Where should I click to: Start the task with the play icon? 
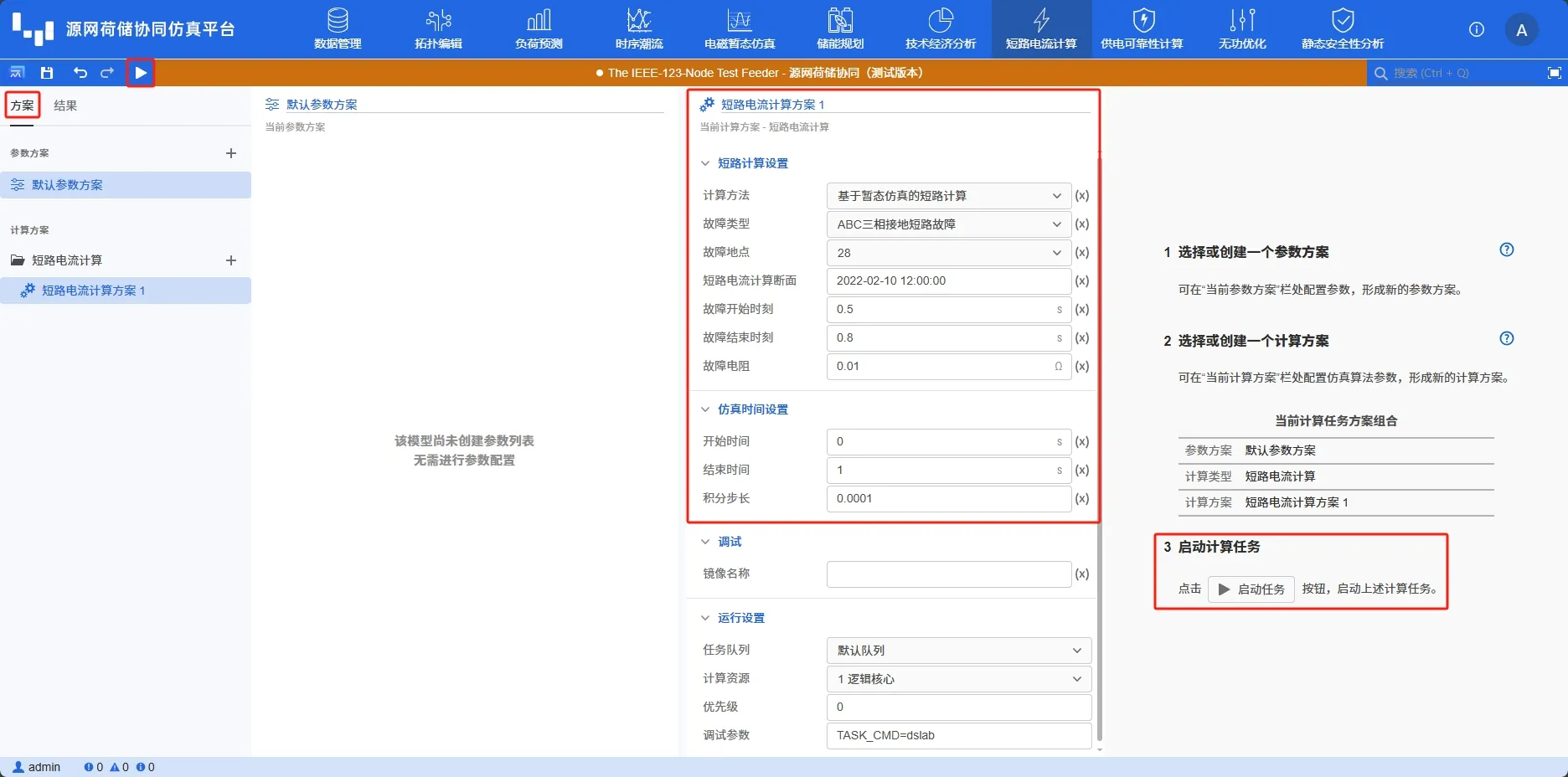pyautogui.click(x=141, y=73)
